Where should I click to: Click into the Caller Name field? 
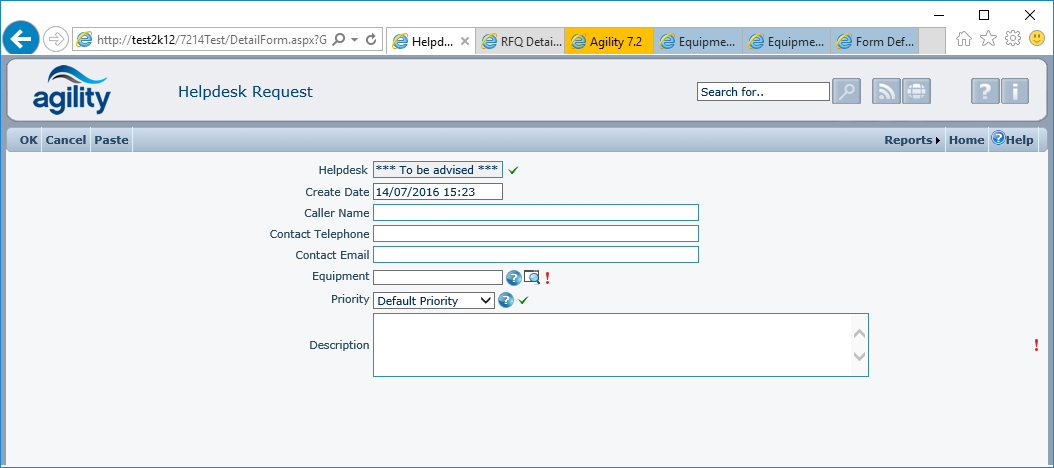[535, 212]
